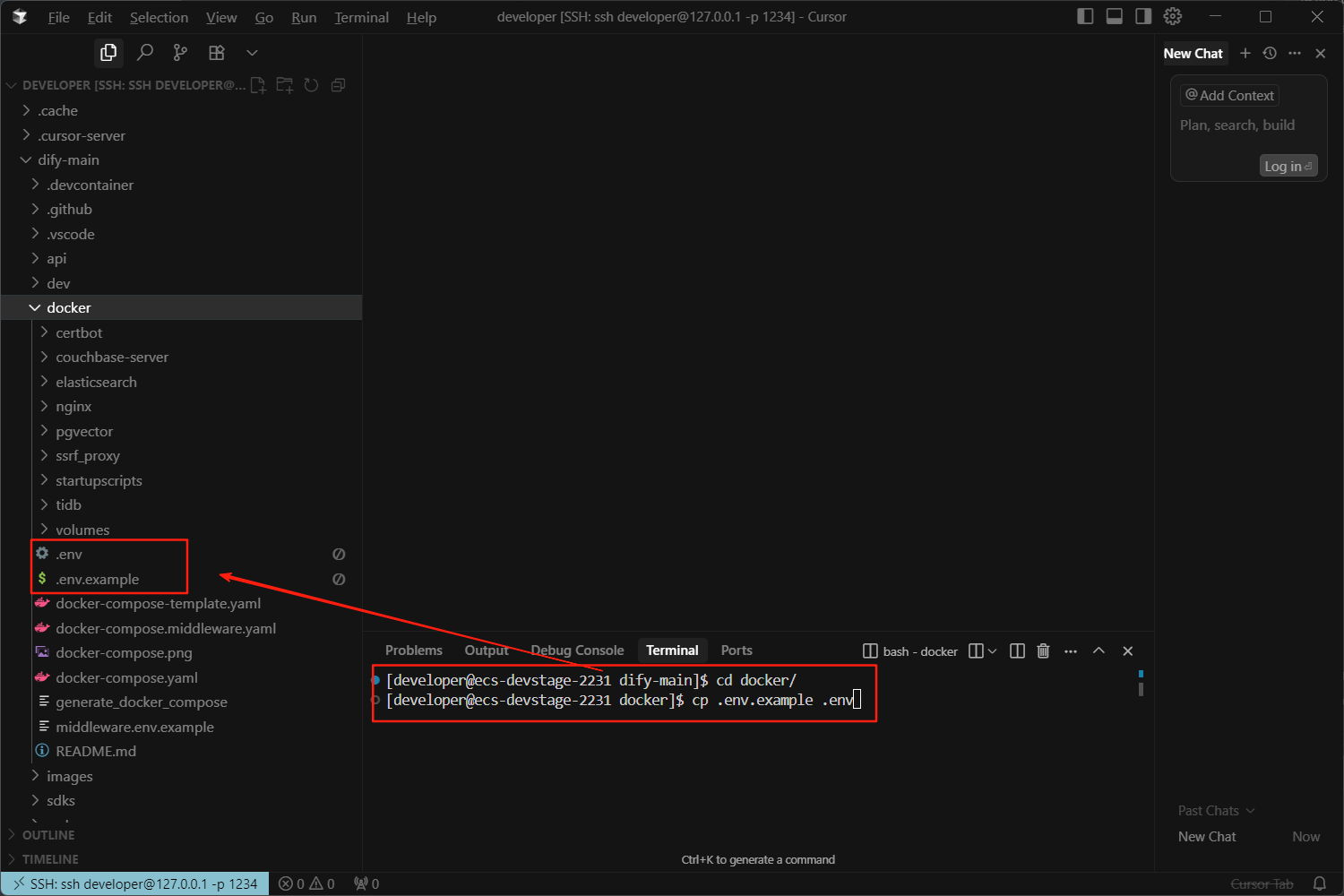The width and height of the screenshot is (1344, 896).
Task: Open generate_docker_compose file
Action: 181,702
